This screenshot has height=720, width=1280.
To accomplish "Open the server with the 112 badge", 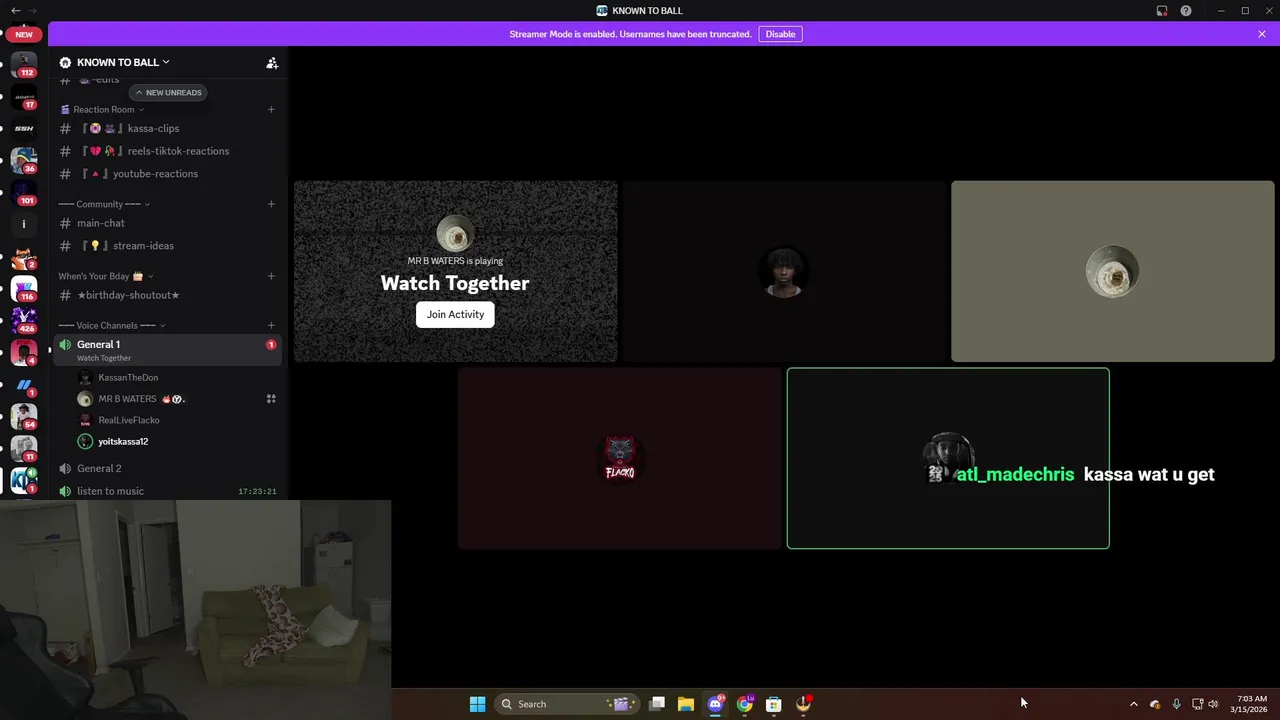I will (24, 64).
